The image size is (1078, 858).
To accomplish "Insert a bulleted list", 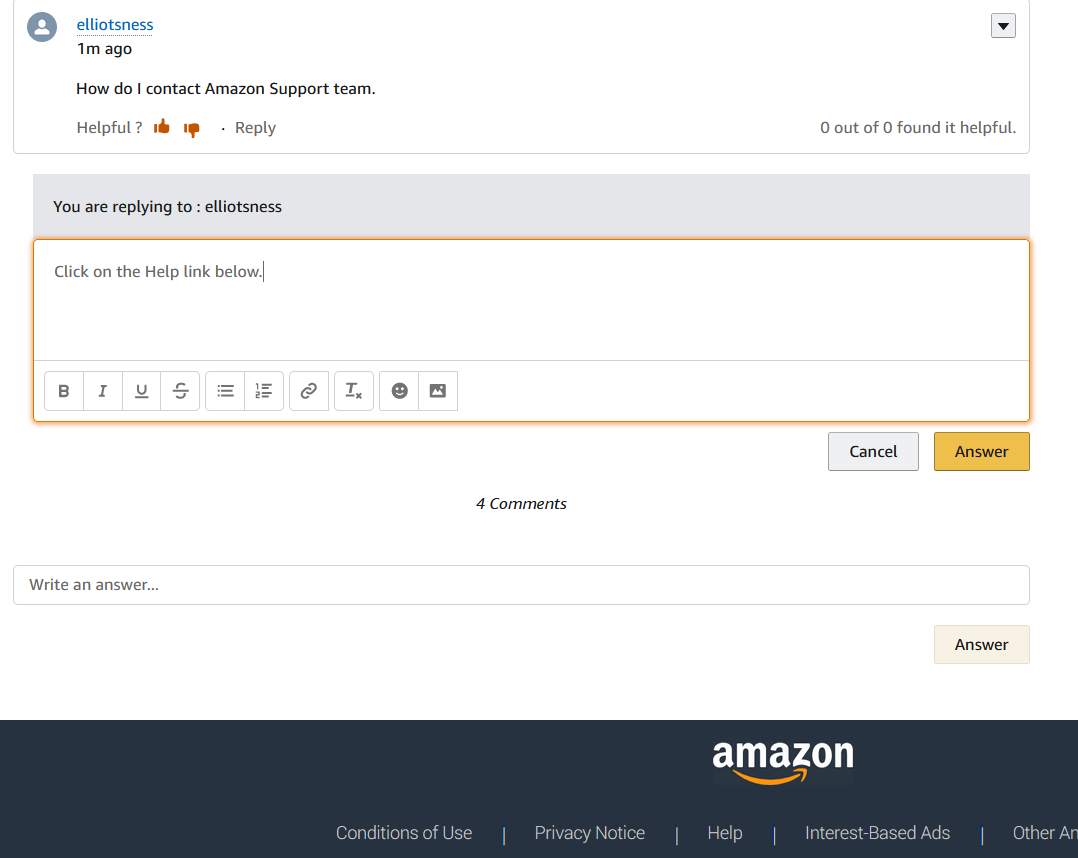I will [225, 390].
